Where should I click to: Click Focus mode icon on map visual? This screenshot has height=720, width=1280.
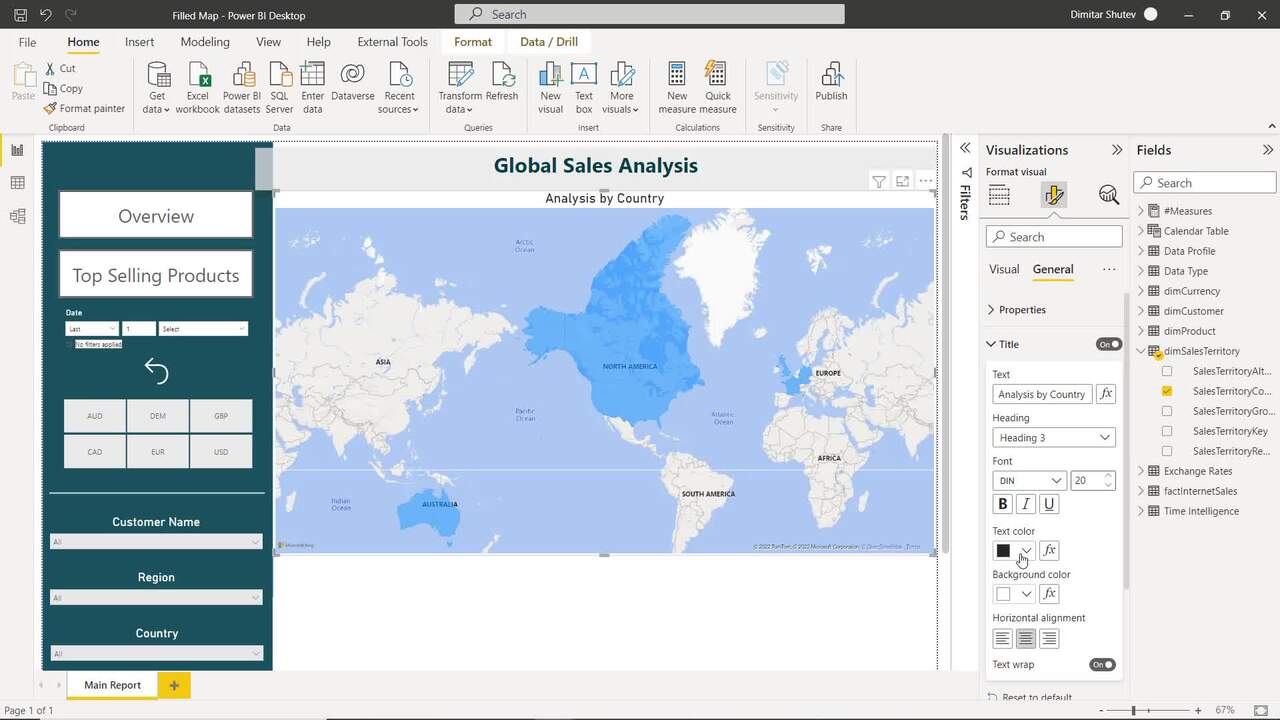click(x=902, y=181)
